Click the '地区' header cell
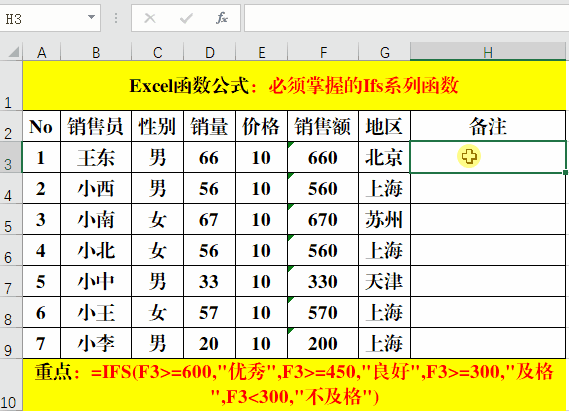This screenshot has width=569, height=411. (384, 126)
